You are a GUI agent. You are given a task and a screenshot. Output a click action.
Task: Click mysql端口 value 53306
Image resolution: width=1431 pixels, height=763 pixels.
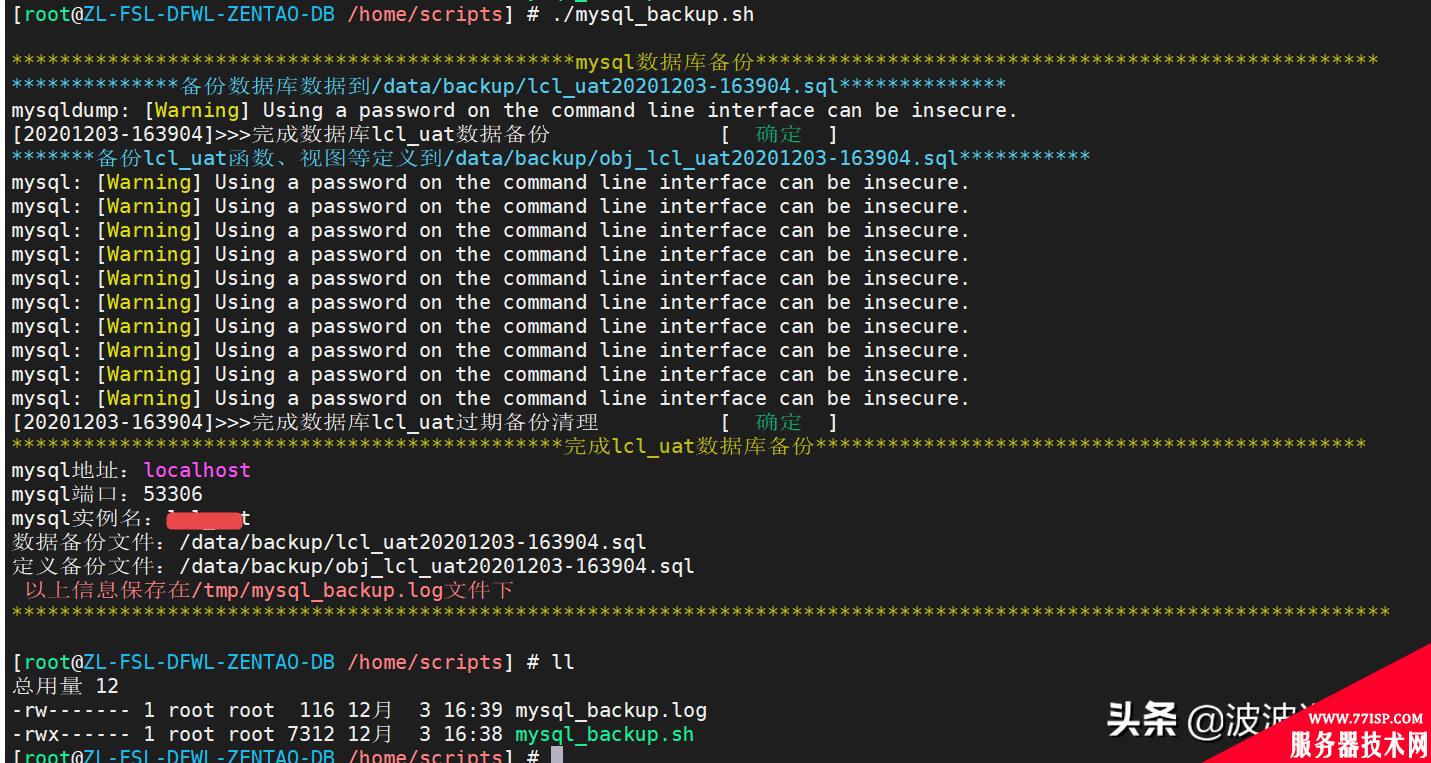(x=173, y=494)
